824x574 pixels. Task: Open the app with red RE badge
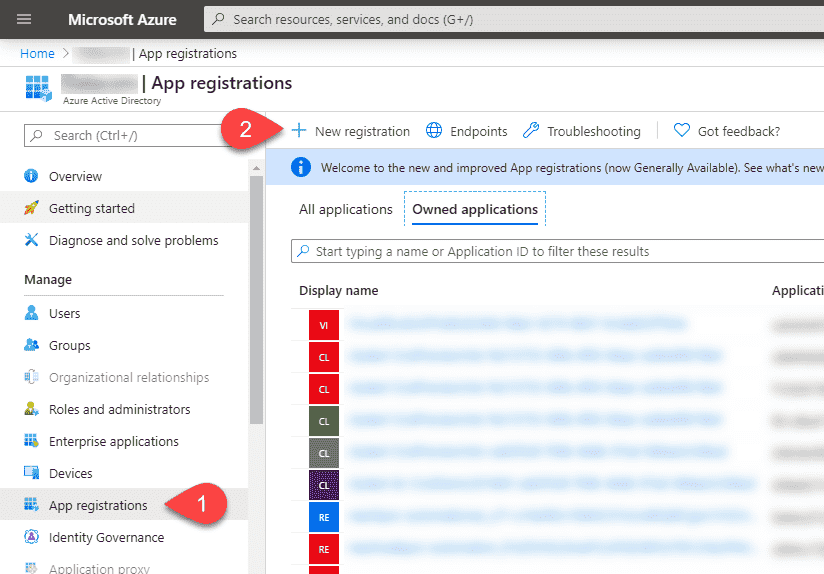324,549
